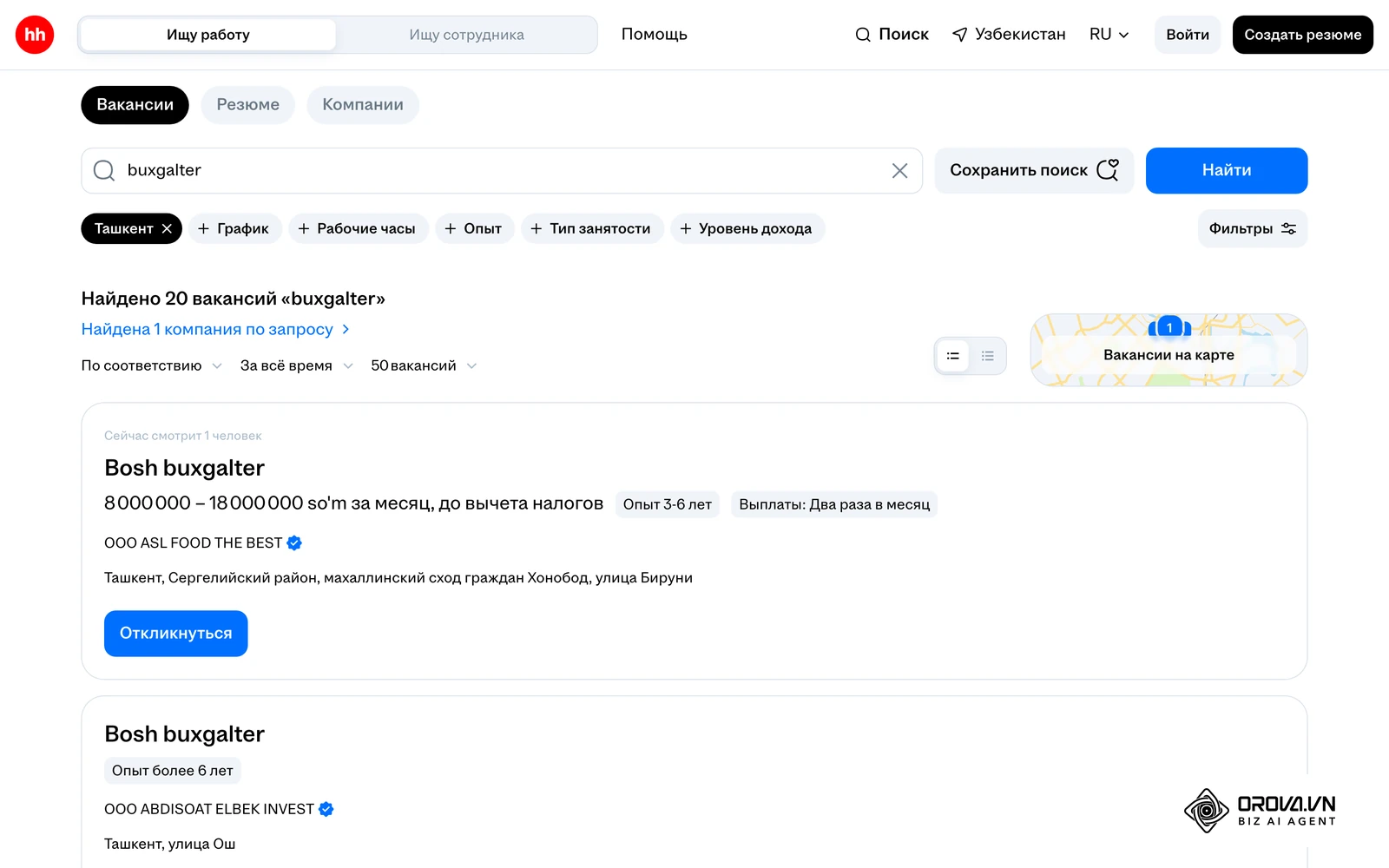Open the first Bosh buxgalter vacancy title
This screenshot has width=1389, height=868.
pyautogui.click(x=184, y=468)
